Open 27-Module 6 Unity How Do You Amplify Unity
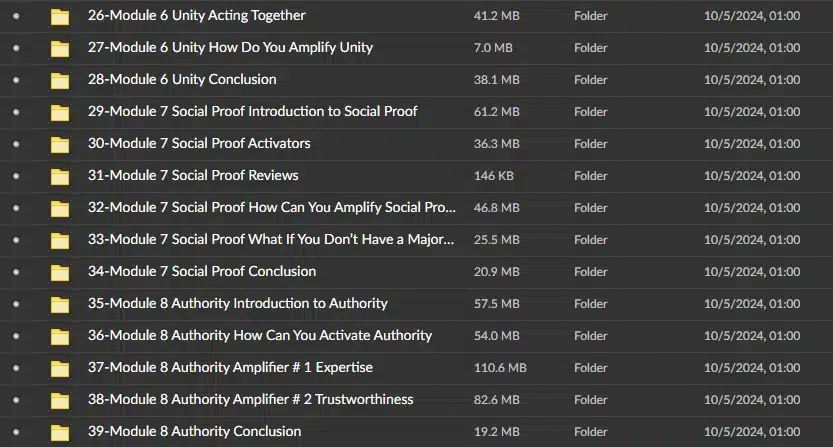This screenshot has width=833, height=447. (x=230, y=48)
